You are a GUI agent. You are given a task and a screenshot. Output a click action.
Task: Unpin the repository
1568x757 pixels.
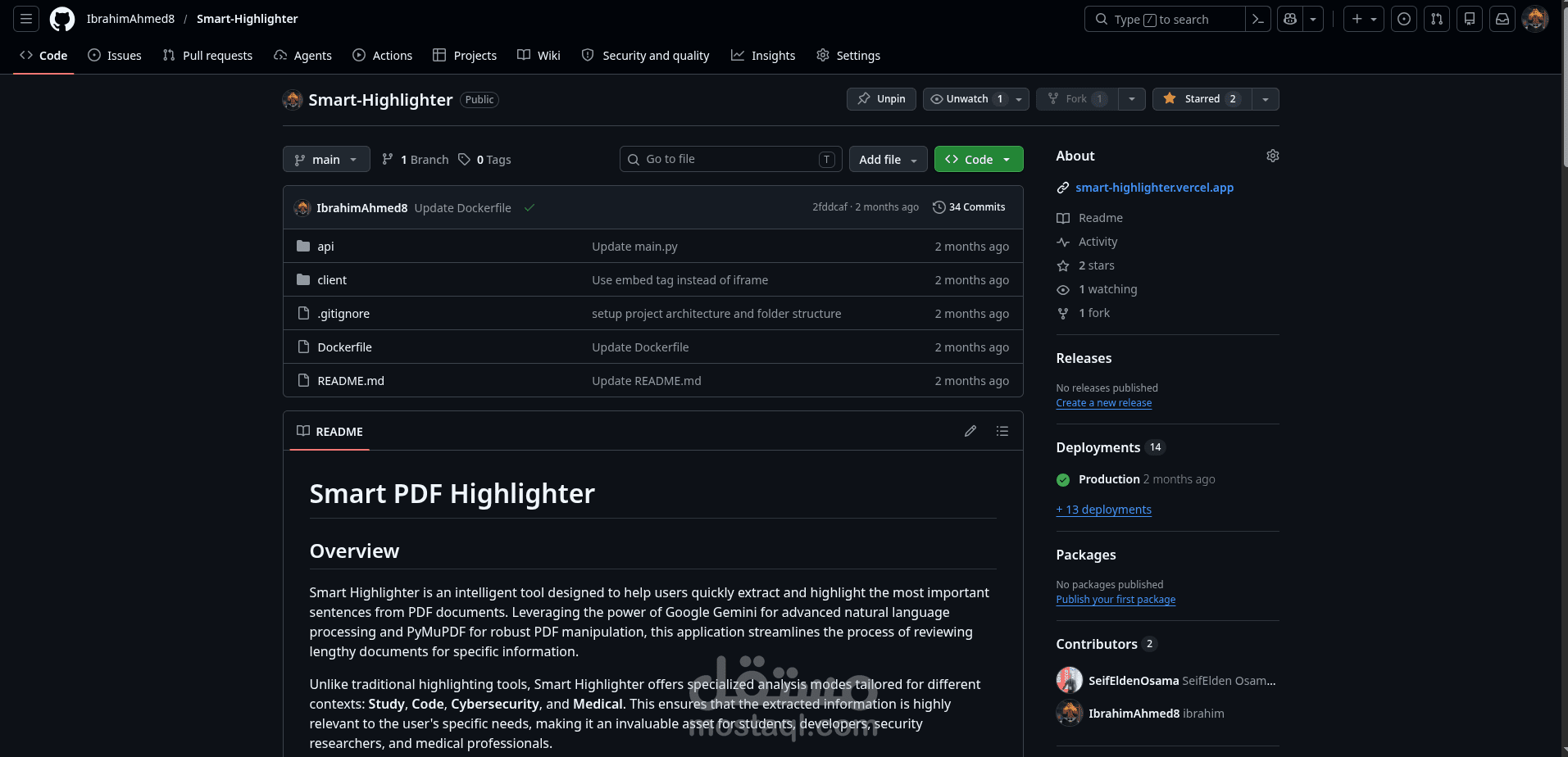tap(881, 98)
